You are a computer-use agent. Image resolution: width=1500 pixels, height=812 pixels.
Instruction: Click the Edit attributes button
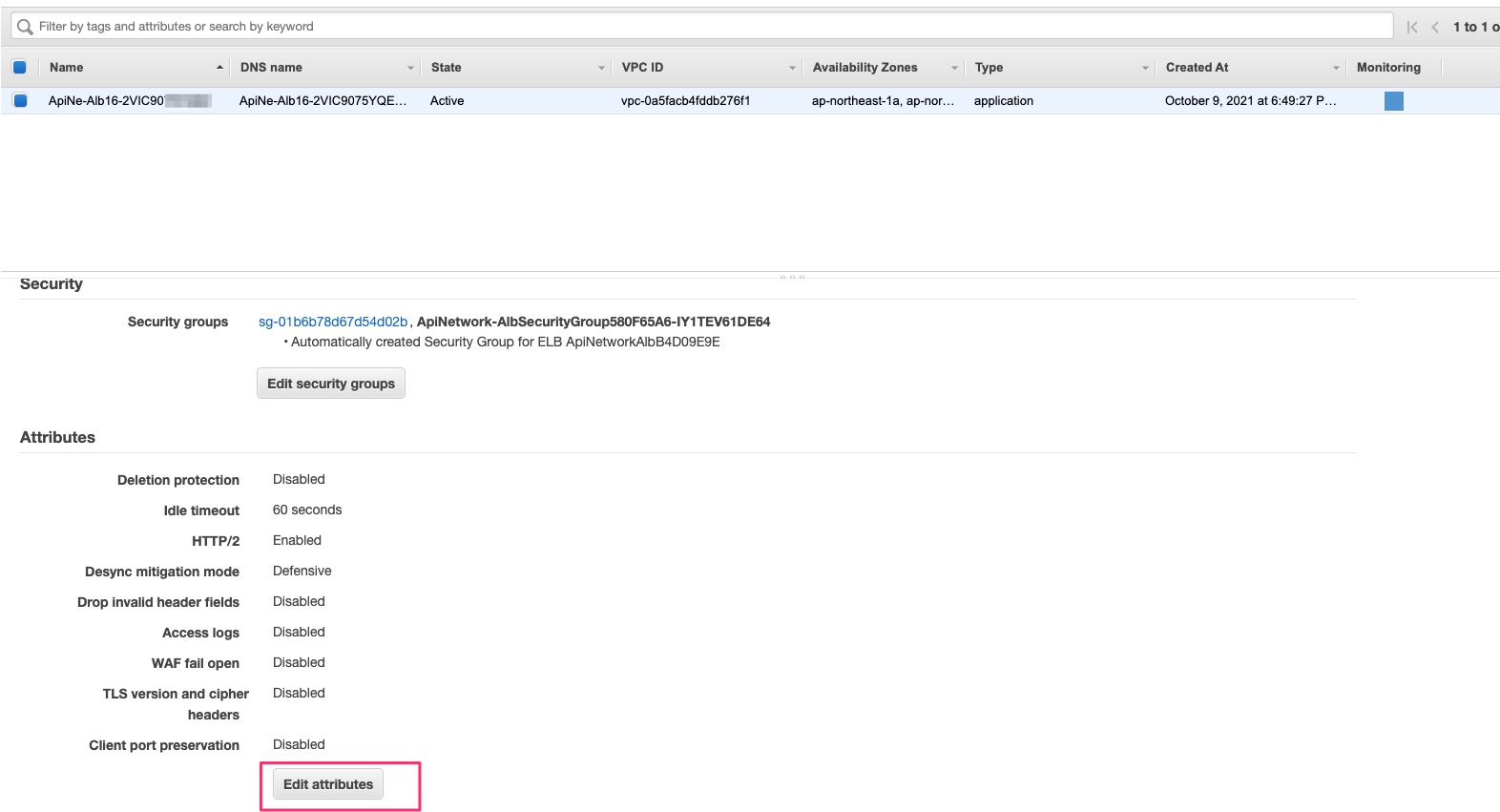click(328, 784)
